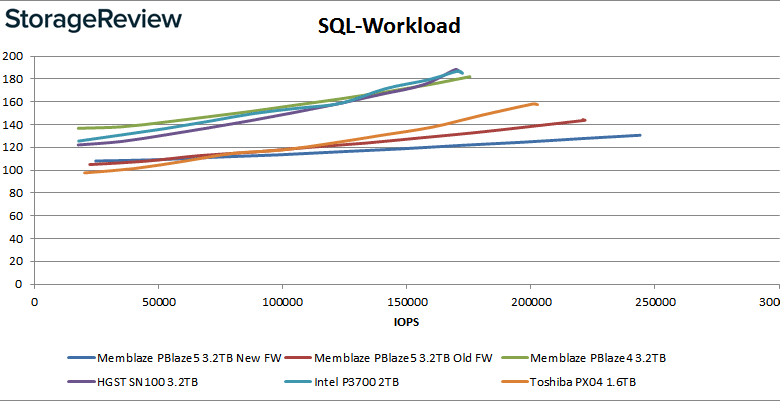Screen dimensions: 780x401
Task: Click orange legend line for Toshiba PX04
Action: coord(515,382)
